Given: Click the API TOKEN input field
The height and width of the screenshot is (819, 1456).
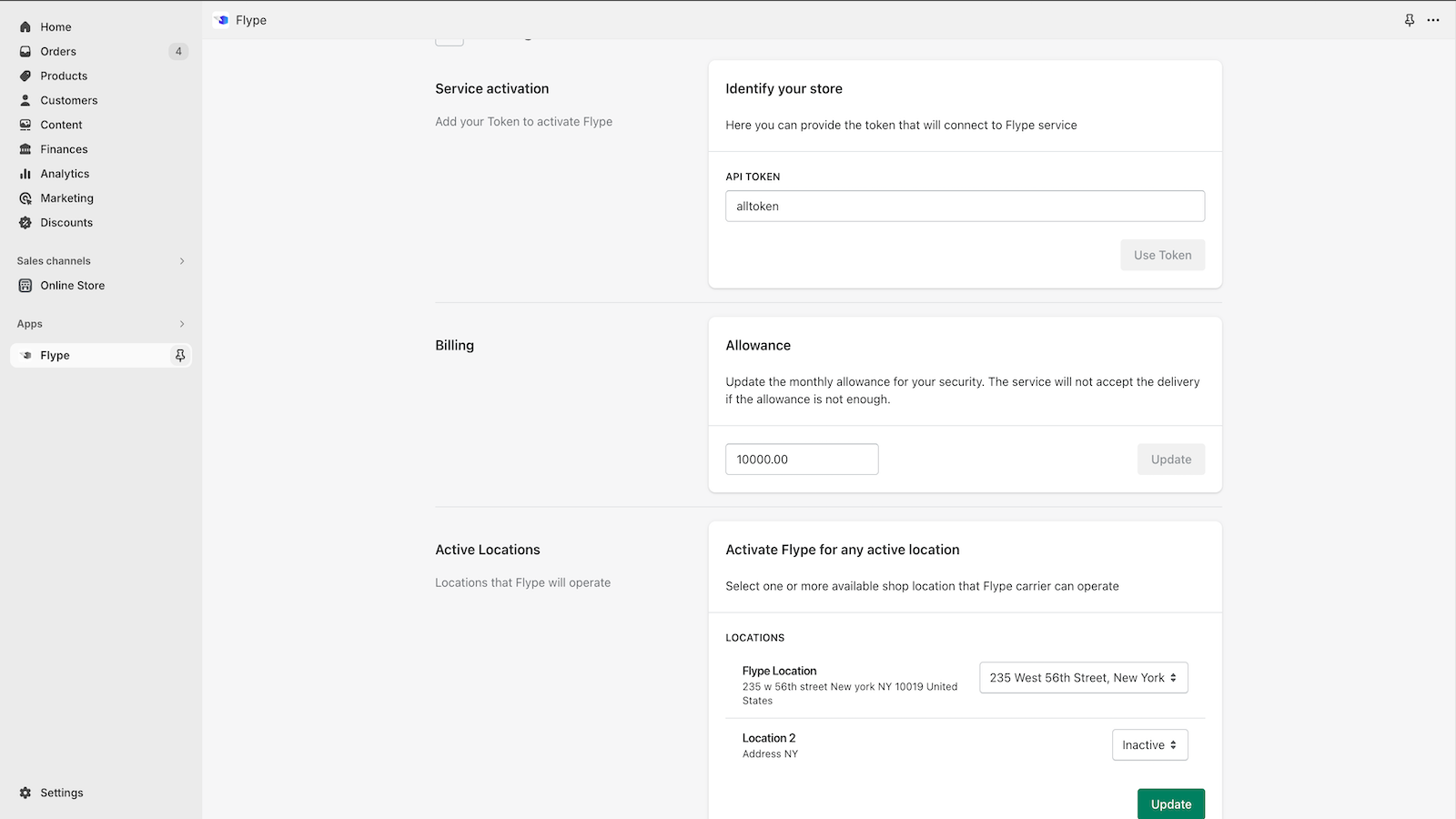Looking at the screenshot, I should pyautogui.click(x=965, y=207).
